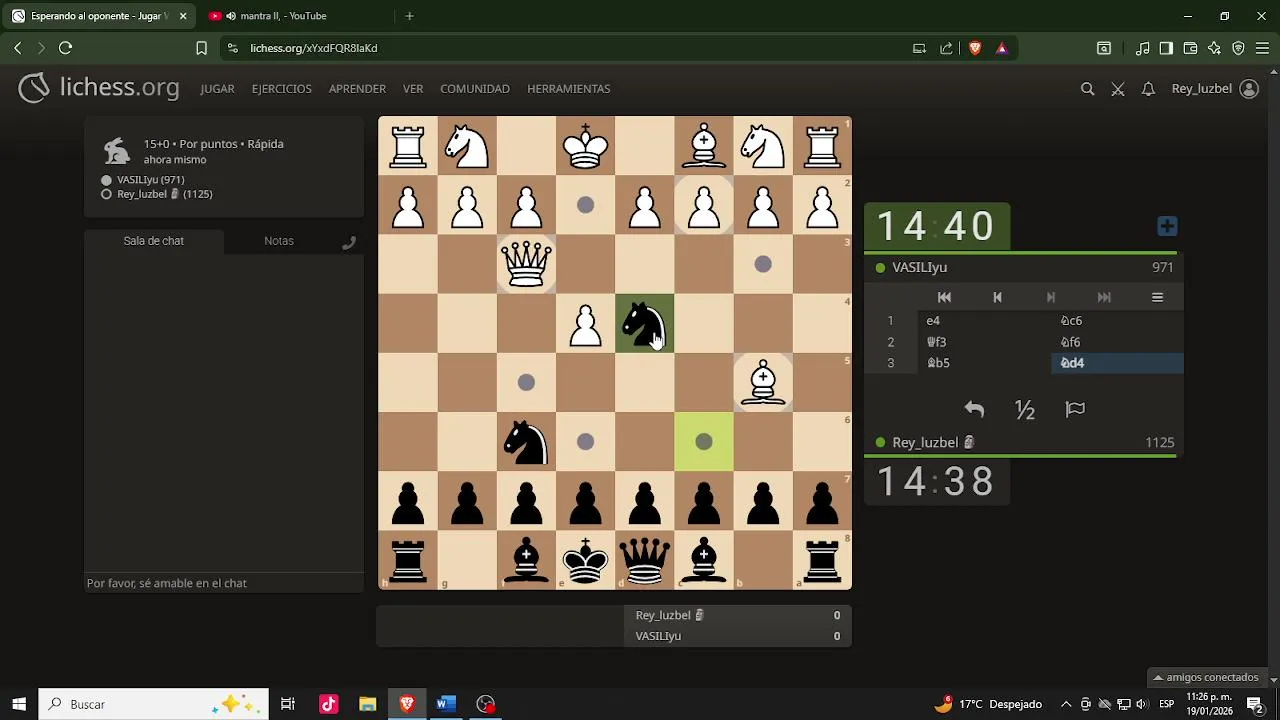Mute audio on the YouTube tab
The width and height of the screenshot is (1280, 720).
coord(231,16)
